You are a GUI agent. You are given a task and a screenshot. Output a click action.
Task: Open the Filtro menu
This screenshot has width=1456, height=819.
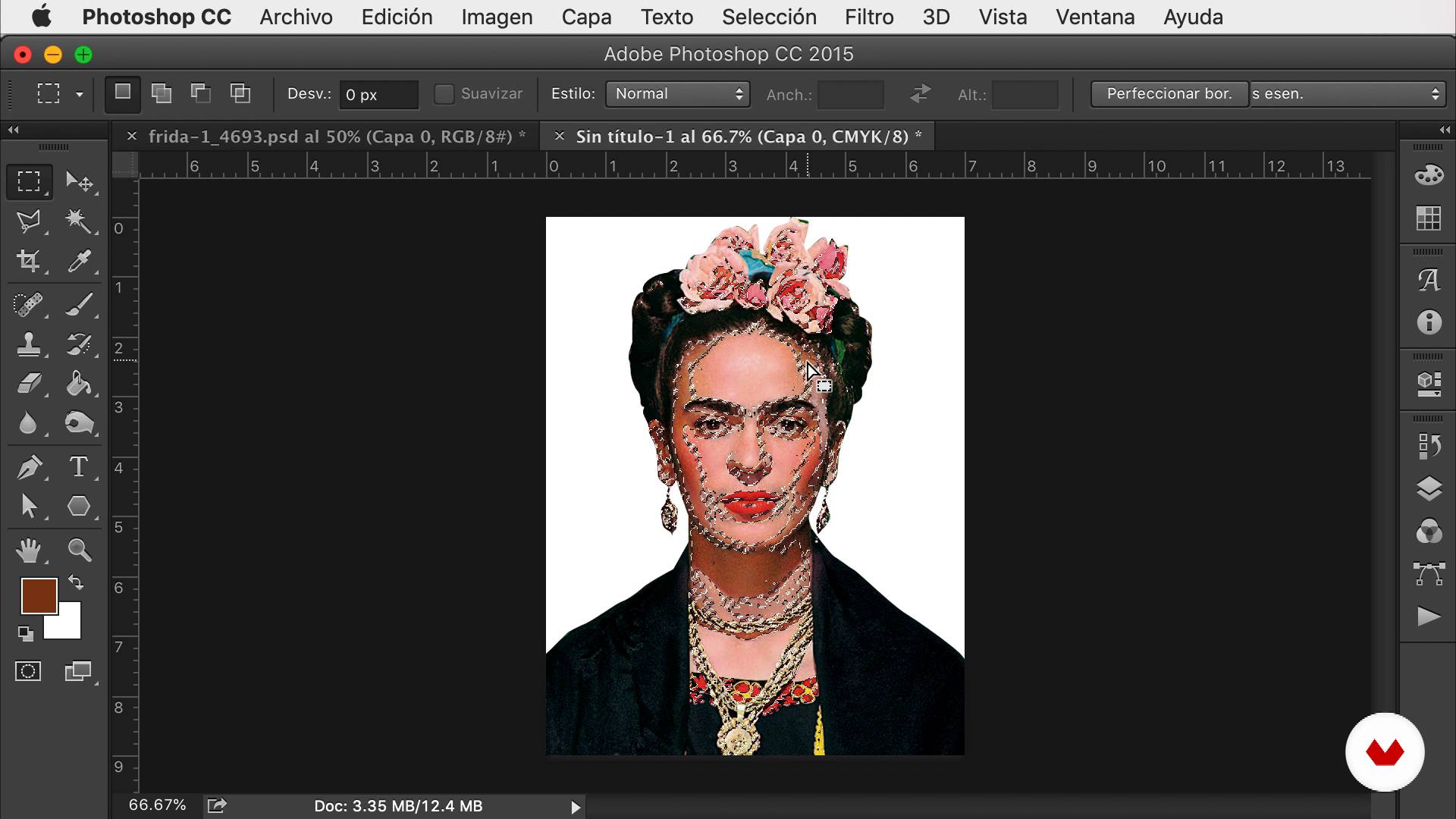pos(869,17)
